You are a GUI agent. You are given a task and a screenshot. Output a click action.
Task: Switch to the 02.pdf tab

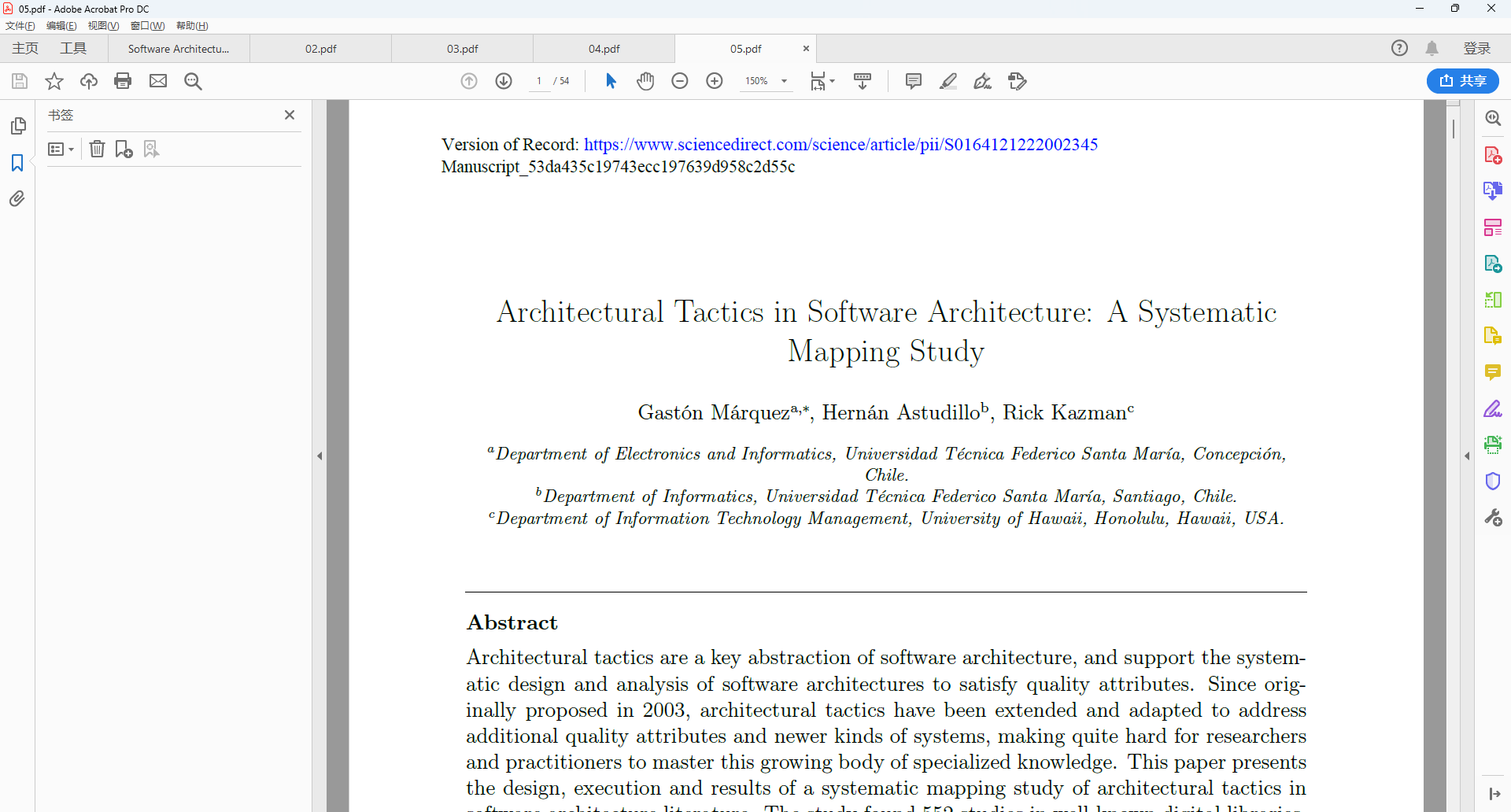pyautogui.click(x=321, y=49)
